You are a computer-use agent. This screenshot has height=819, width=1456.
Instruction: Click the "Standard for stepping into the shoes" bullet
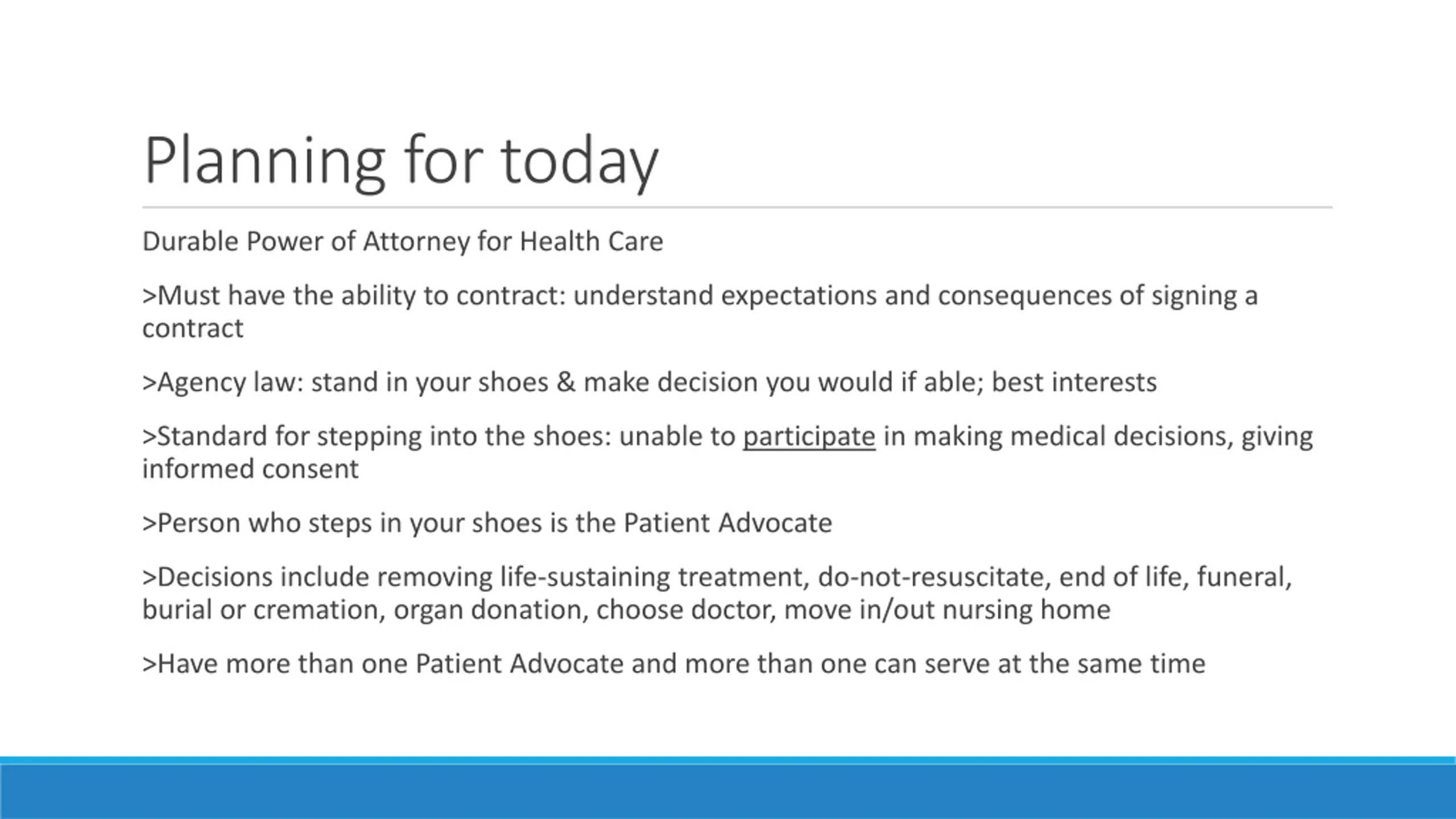coord(727,453)
